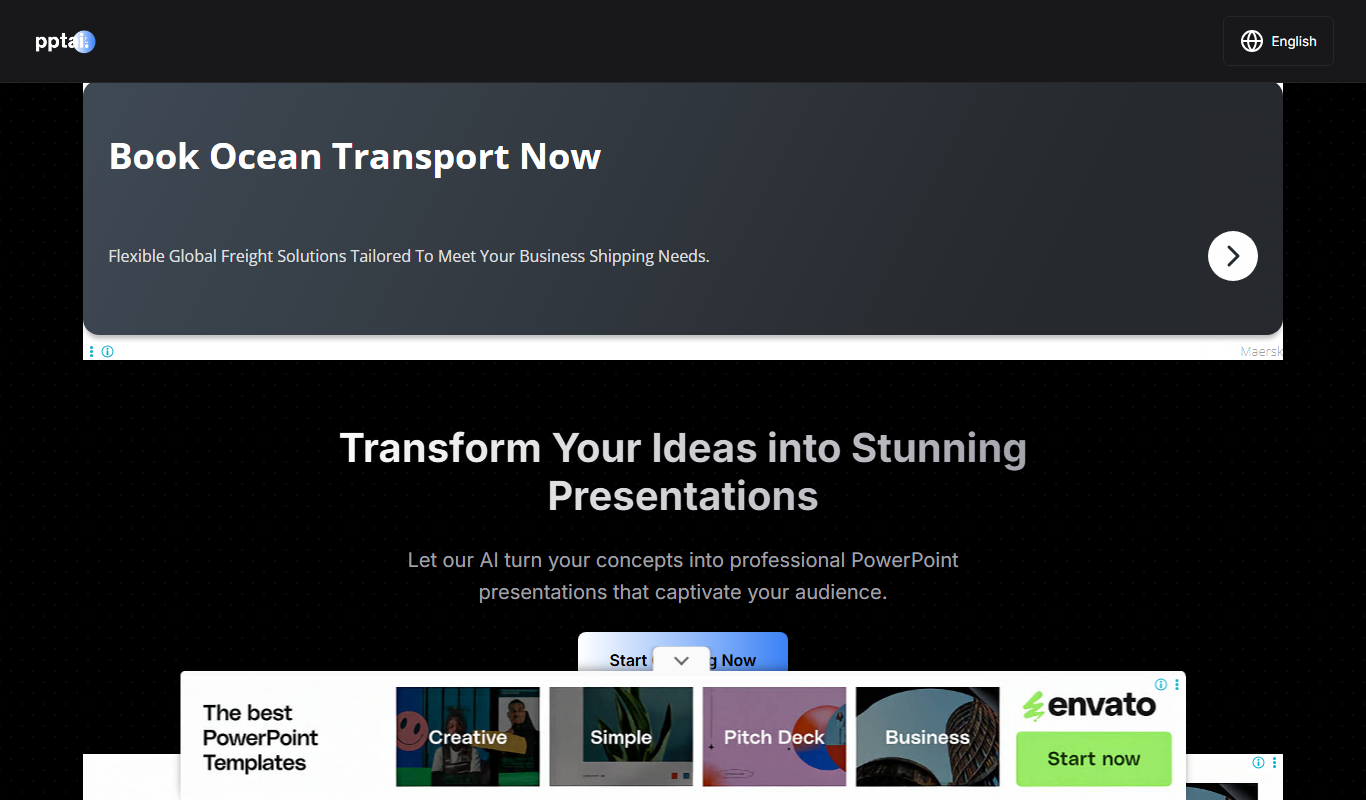
Task: Open the Simple template thumbnail
Action: click(621, 737)
